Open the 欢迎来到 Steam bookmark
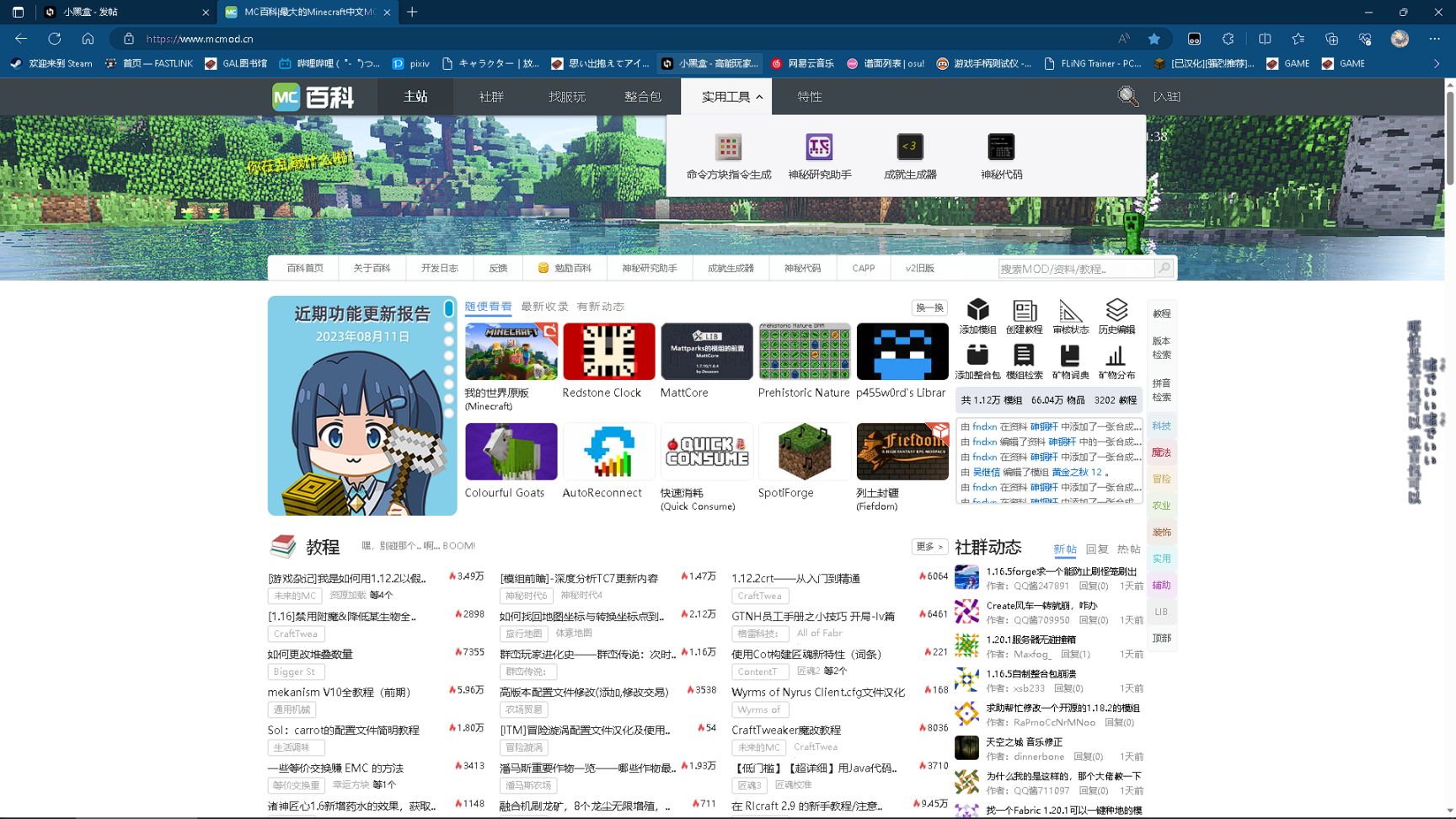Image resolution: width=1456 pixels, height=819 pixels. pyautogui.click(x=51, y=63)
